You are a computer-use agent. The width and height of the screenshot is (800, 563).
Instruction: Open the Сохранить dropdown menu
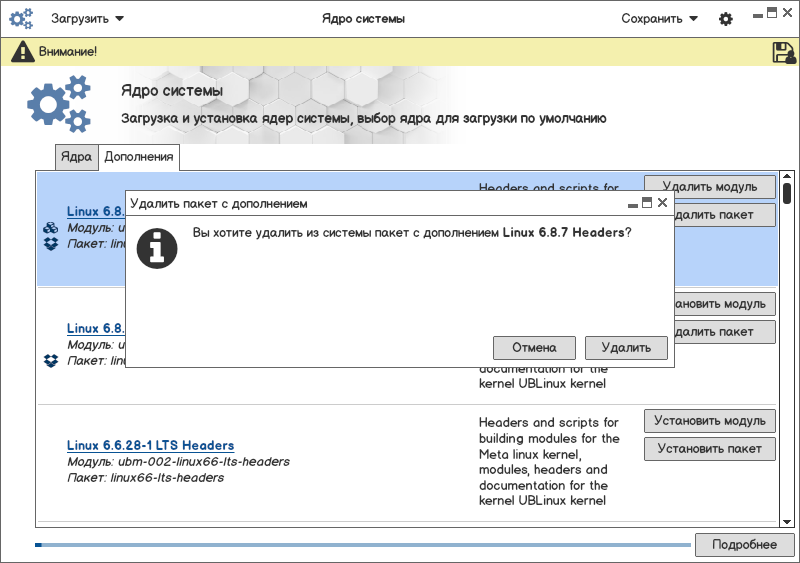(659, 19)
